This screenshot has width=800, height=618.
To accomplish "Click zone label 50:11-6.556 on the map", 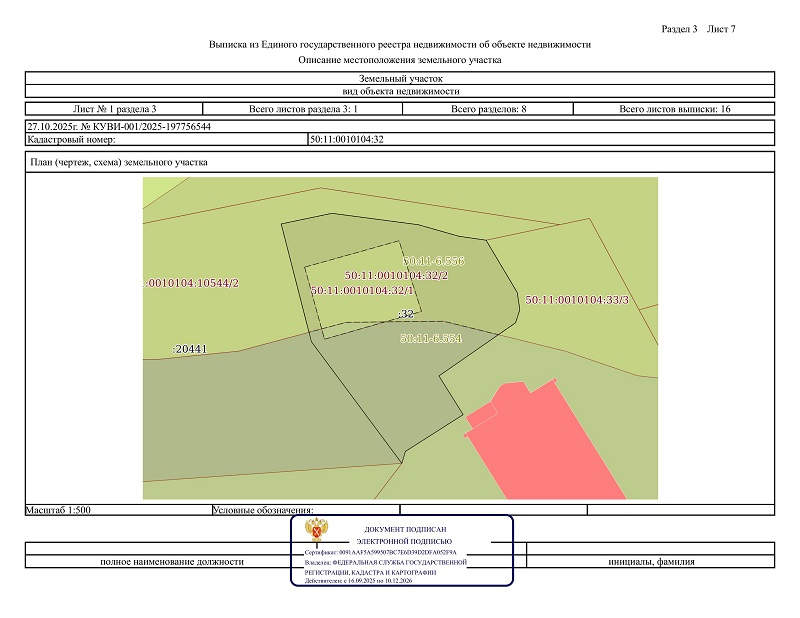I will pyautogui.click(x=433, y=260).
